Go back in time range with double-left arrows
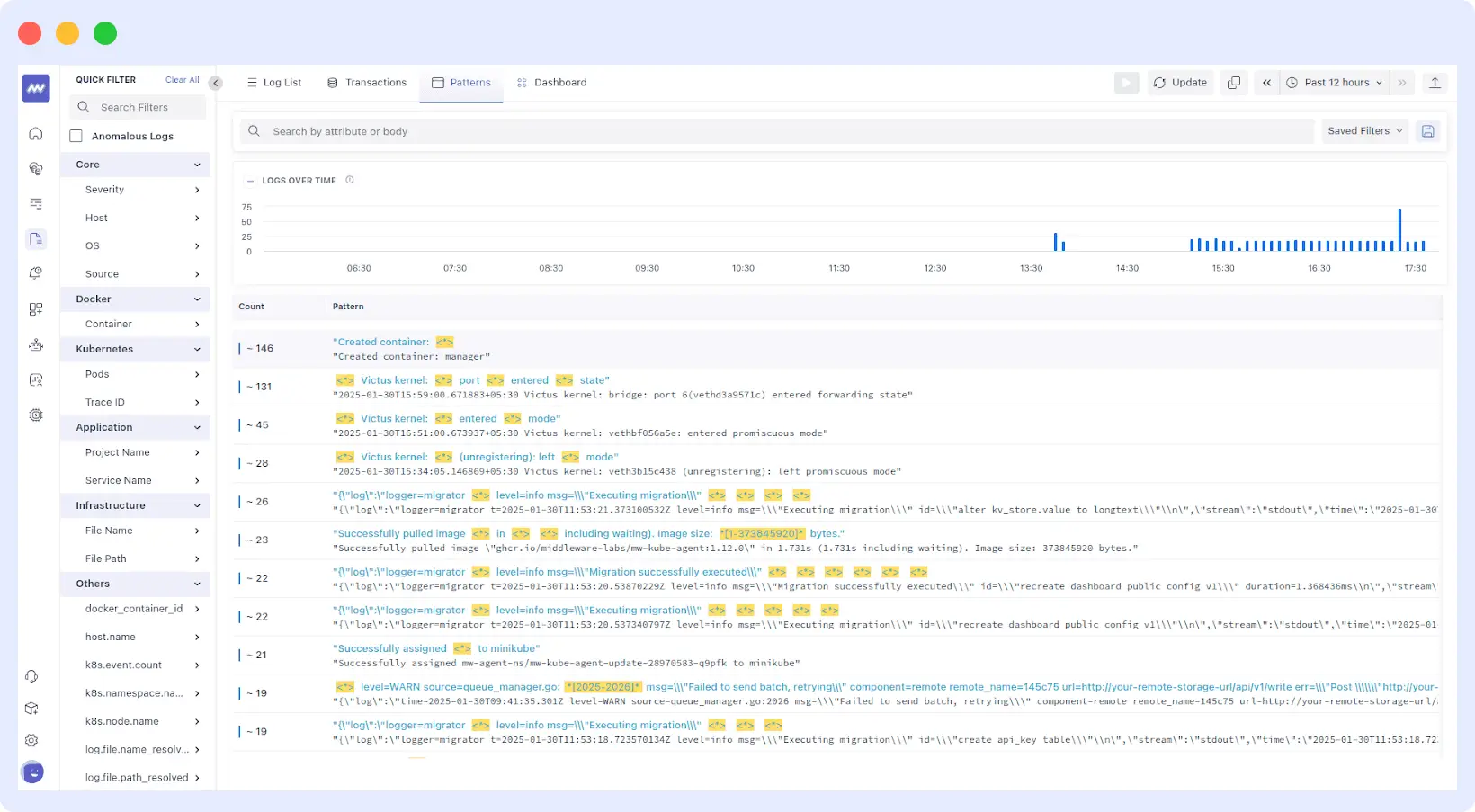The height and width of the screenshot is (812, 1475). (x=1266, y=83)
